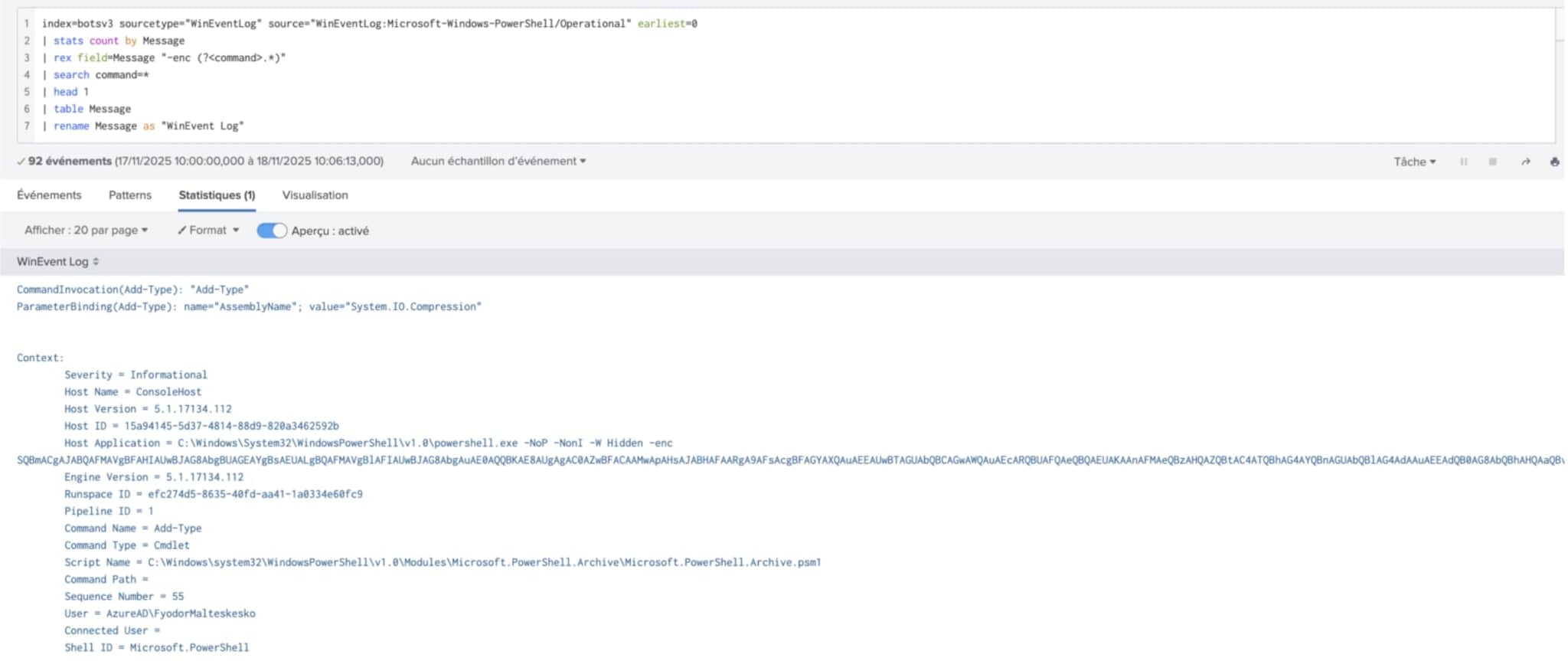The width and height of the screenshot is (1568, 661).
Task: Open the Tâche dropdown menu
Action: (x=1414, y=162)
